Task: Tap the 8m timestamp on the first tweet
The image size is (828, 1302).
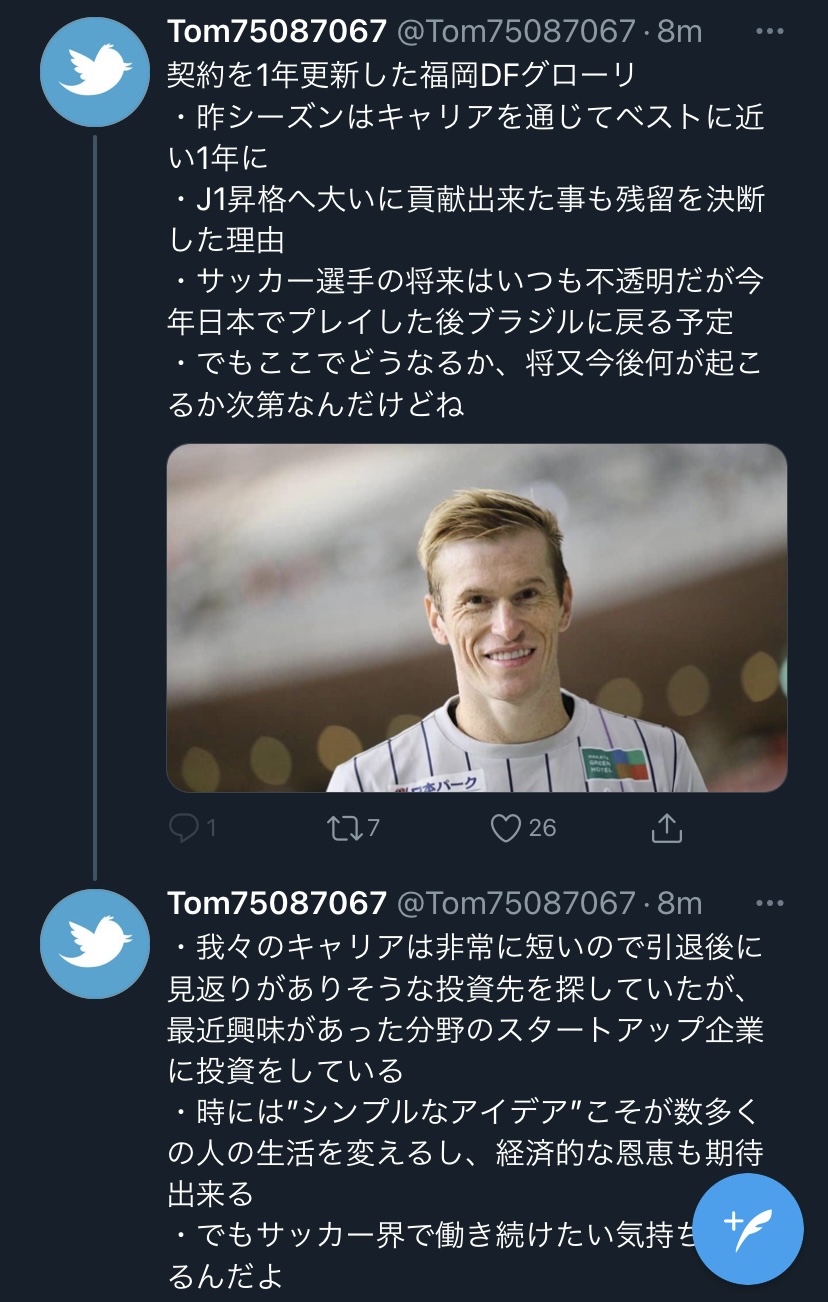Action: (x=680, y=32)
